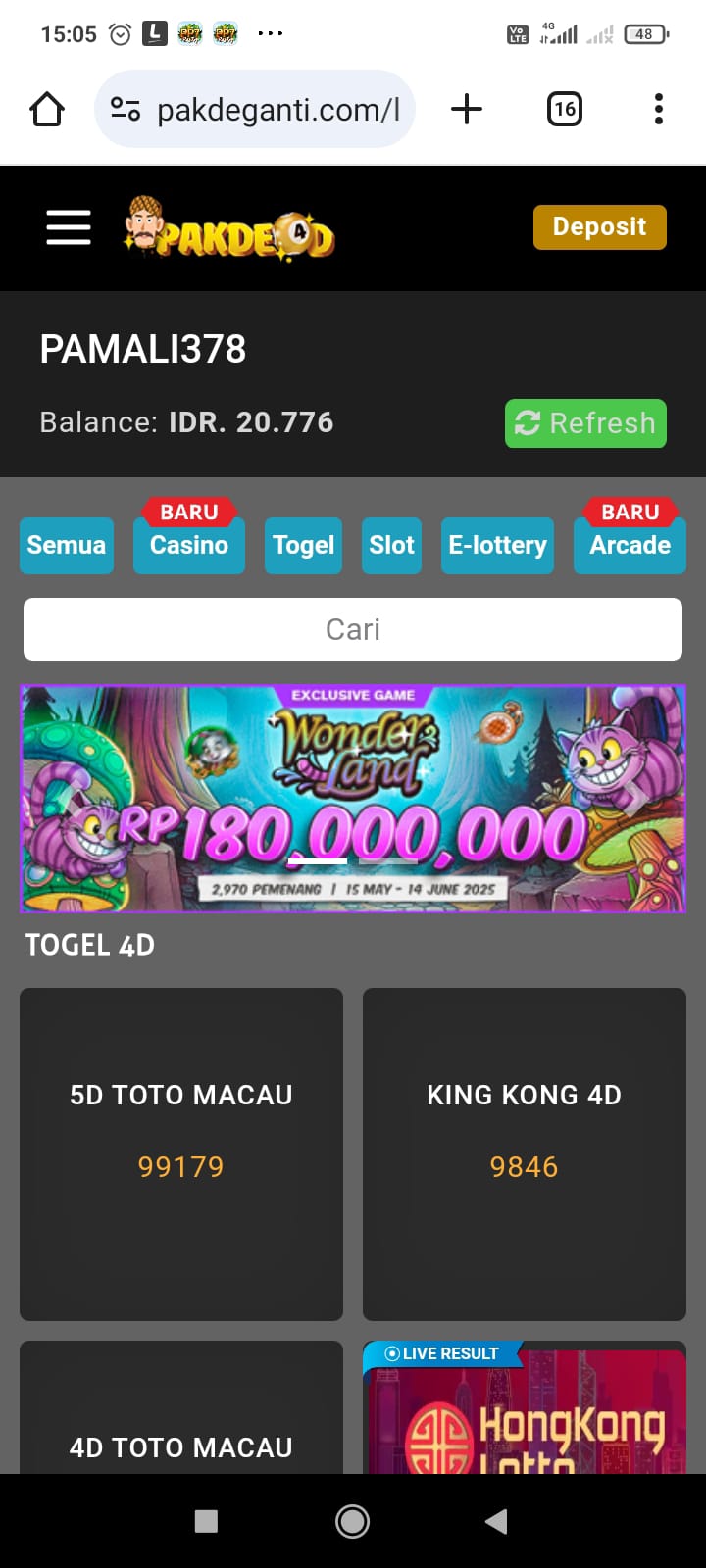Image resolution: width=706 pixels, height=1568 pixels.
Task: Select second slide indicator on Wonderland banner
Action: pyautogui.click(x=388, y=861)
